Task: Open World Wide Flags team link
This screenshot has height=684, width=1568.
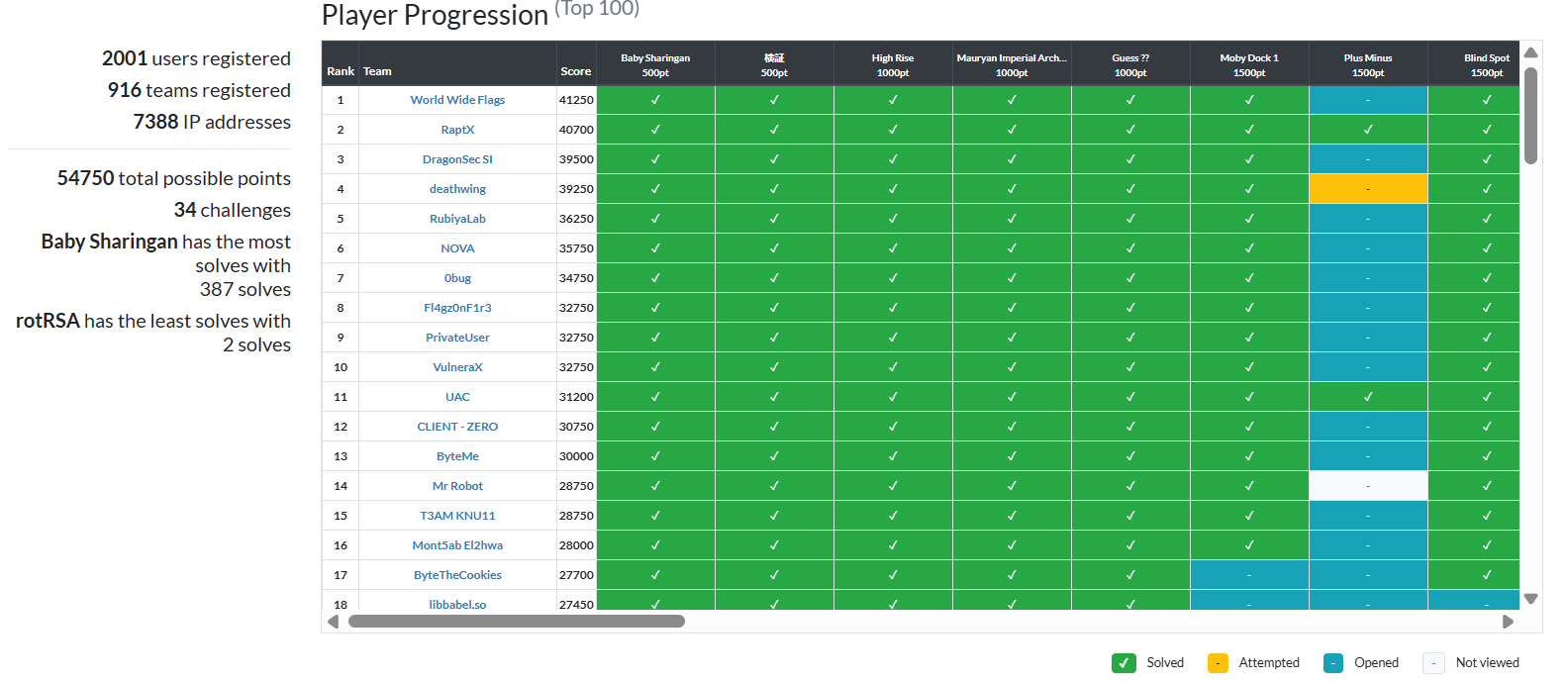Action: pos(457,100)
